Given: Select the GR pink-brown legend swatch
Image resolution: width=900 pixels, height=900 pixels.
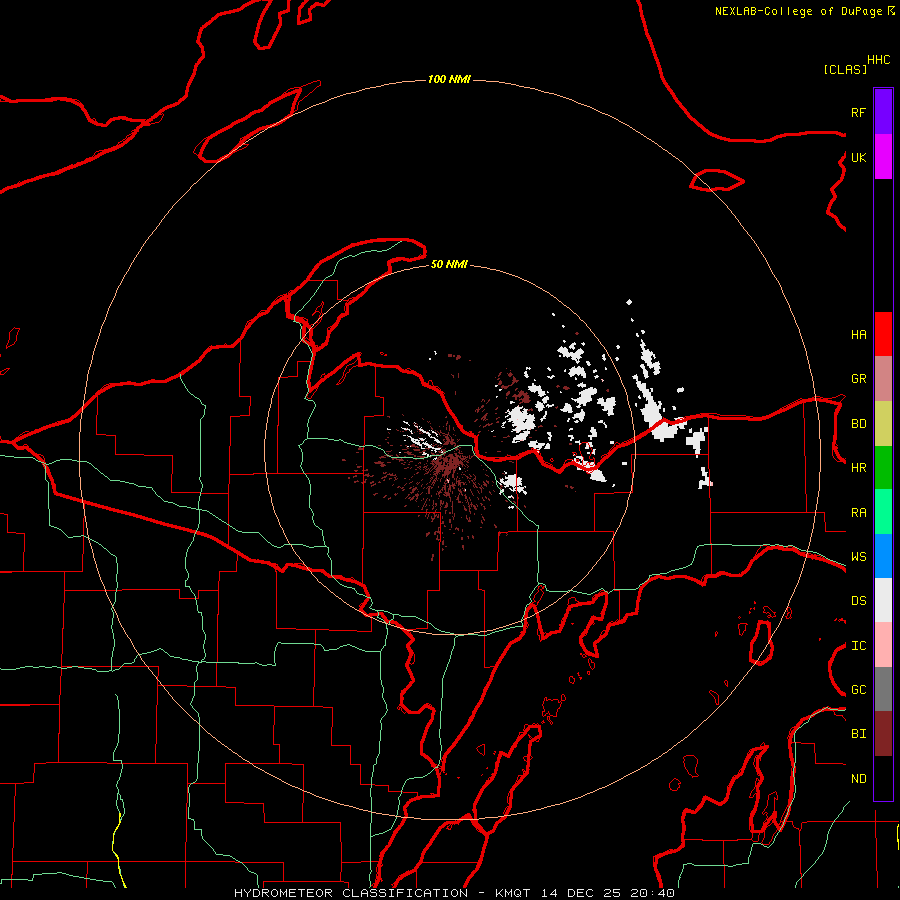Looking at the screenshot, I should tap(883, 379).
